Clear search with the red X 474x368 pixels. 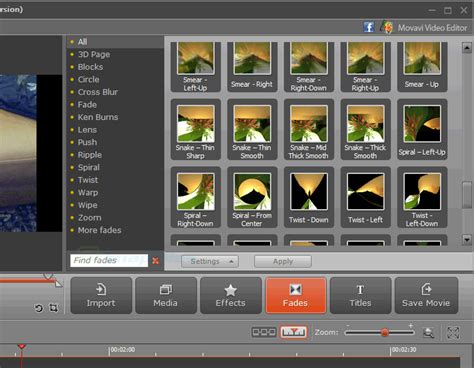click(x=155, y=261)
